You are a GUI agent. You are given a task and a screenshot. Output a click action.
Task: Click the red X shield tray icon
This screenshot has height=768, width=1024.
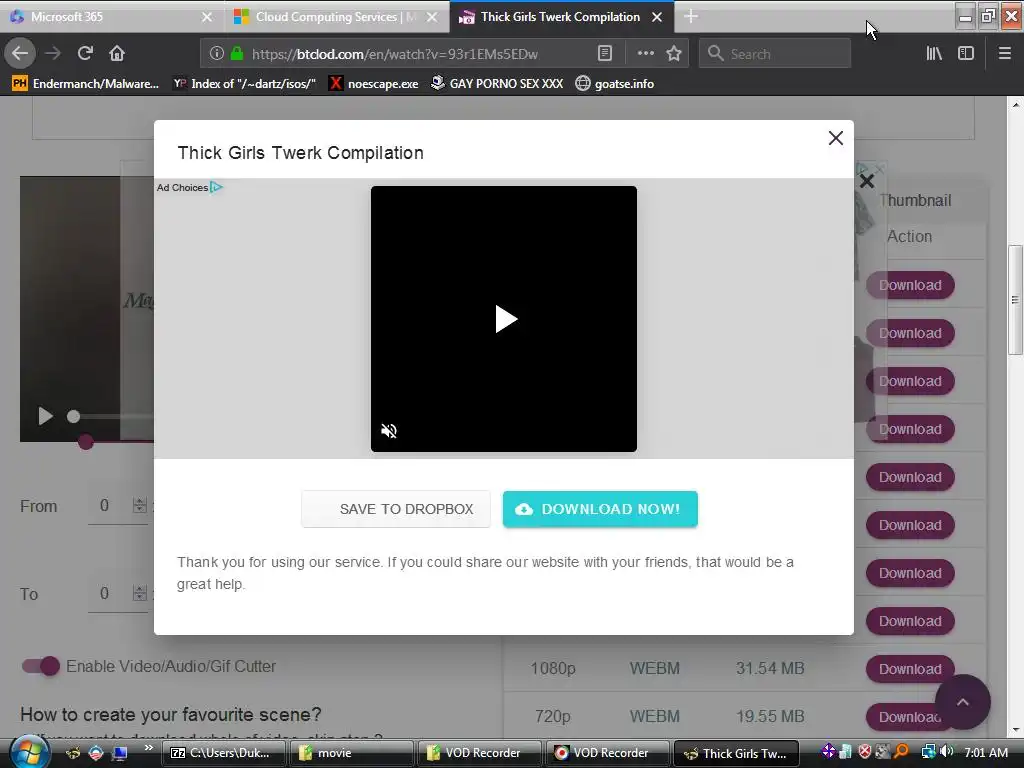pos(865,752)
